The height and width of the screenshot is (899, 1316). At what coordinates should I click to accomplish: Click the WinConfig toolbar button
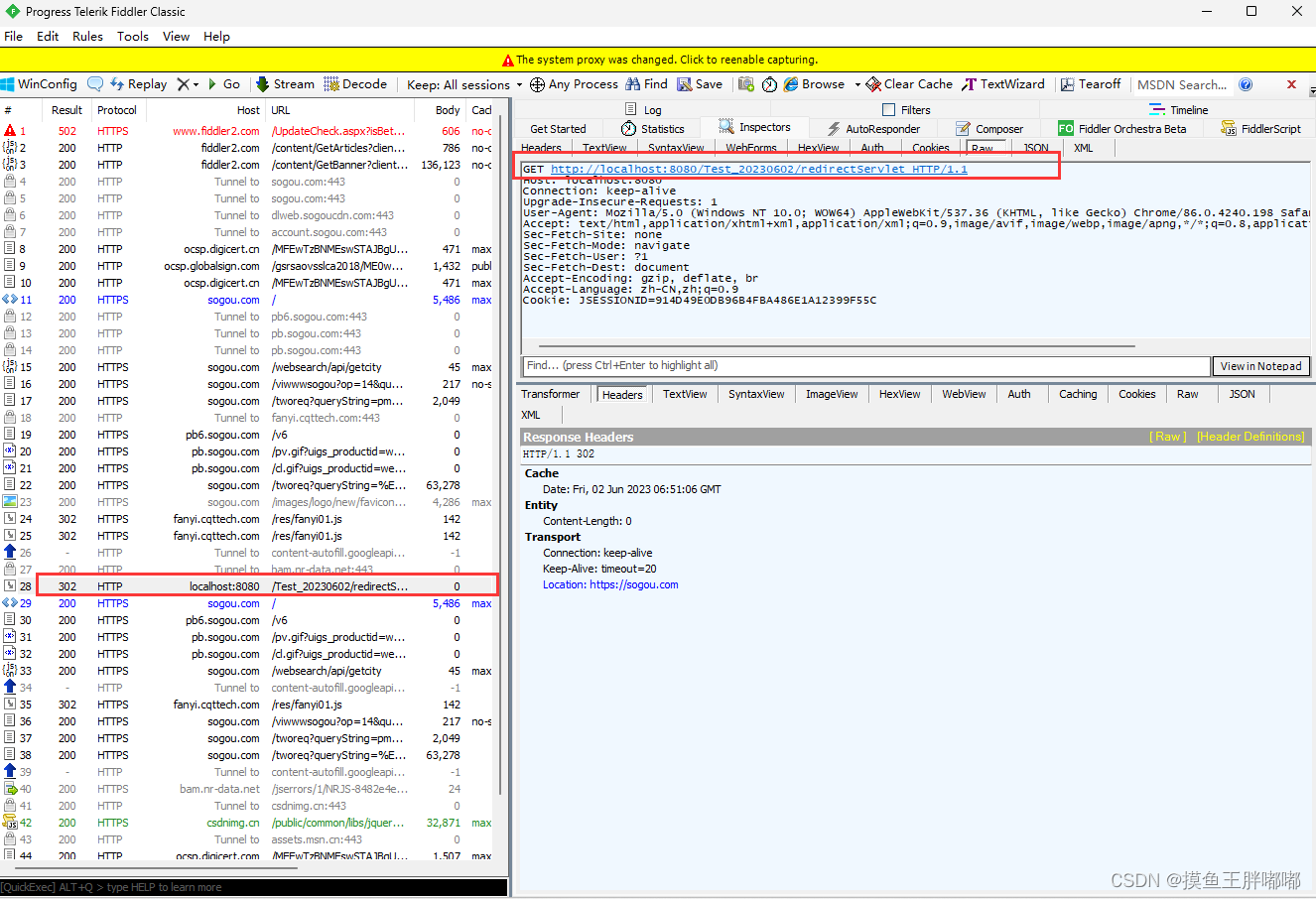[39, 84]
